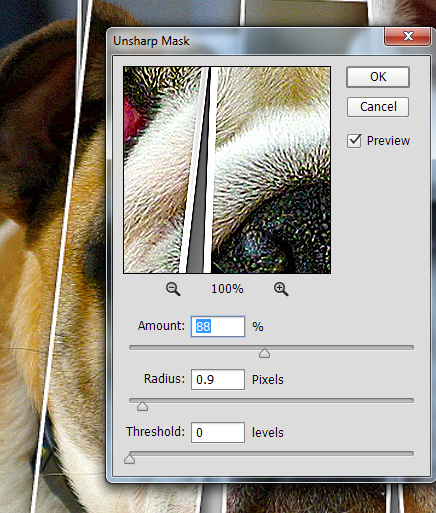The height and width of the screenshot is (513, 436).
Task: Click the 100% preview zoom level label
Action: (x=227, y=289)
